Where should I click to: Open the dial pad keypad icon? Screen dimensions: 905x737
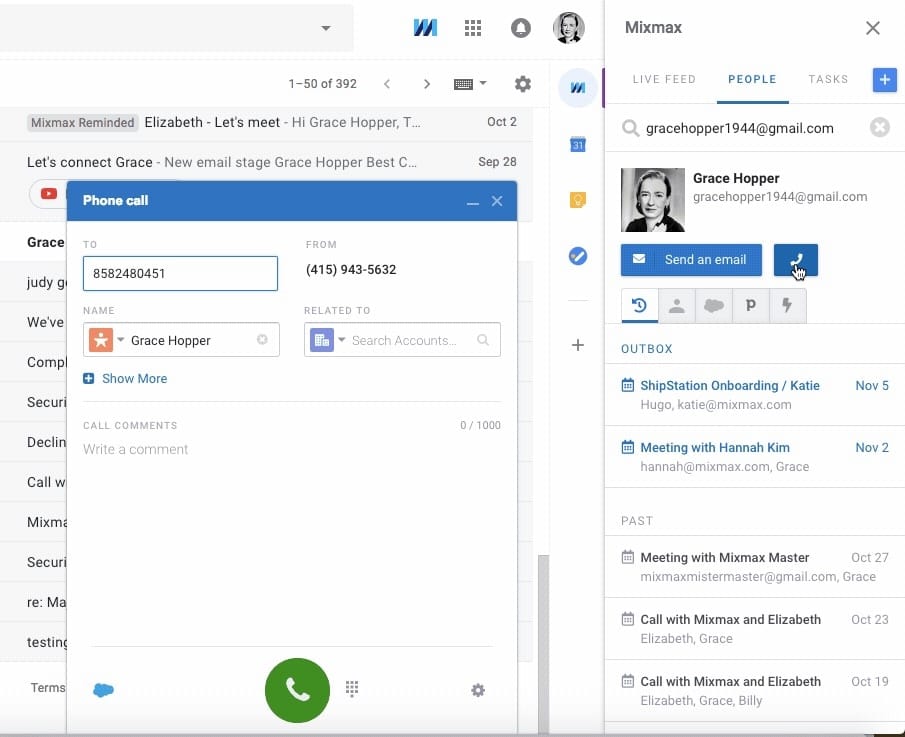tap(352, 689)
